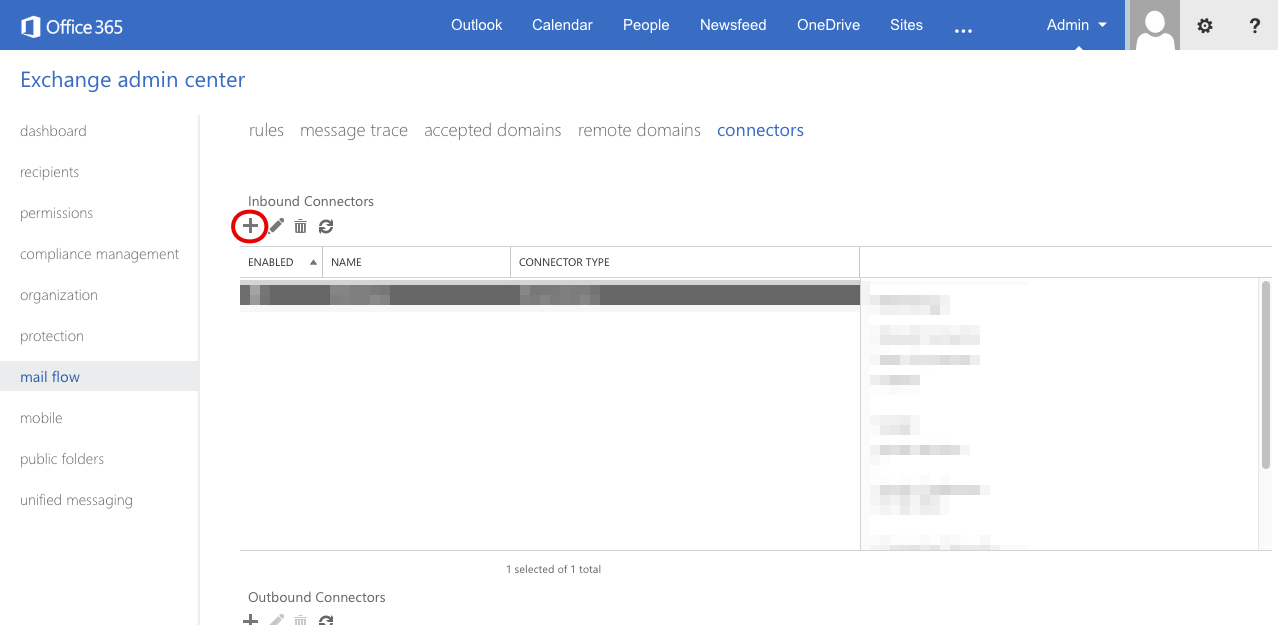The height and width of the screenshot is (625, 1278).
Task: Edit the selected inbound connector
Action: pos(275,226)
